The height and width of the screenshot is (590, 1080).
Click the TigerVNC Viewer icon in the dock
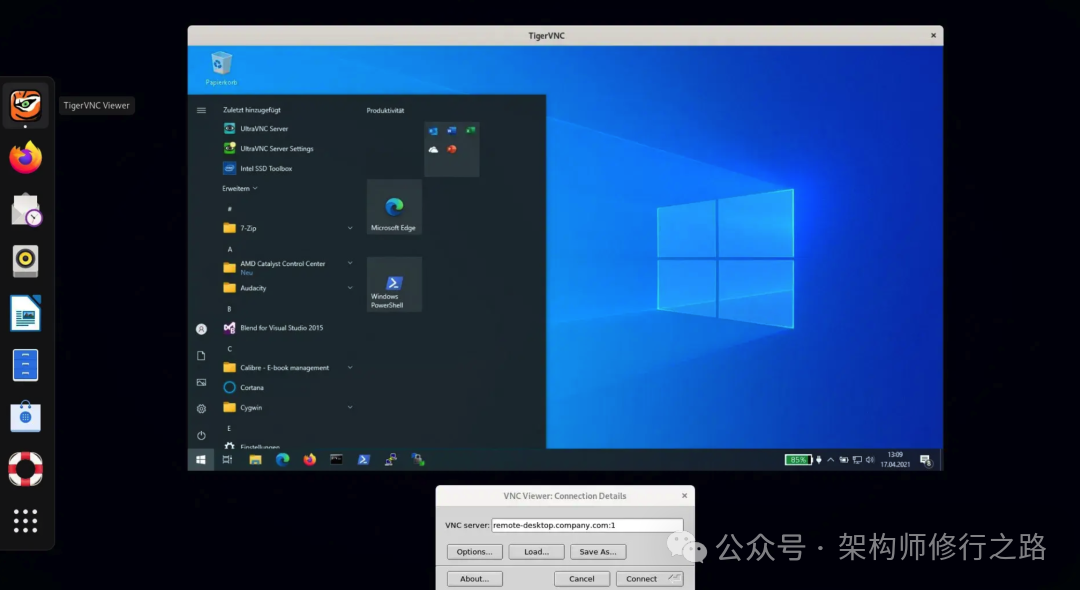[25, 104]
